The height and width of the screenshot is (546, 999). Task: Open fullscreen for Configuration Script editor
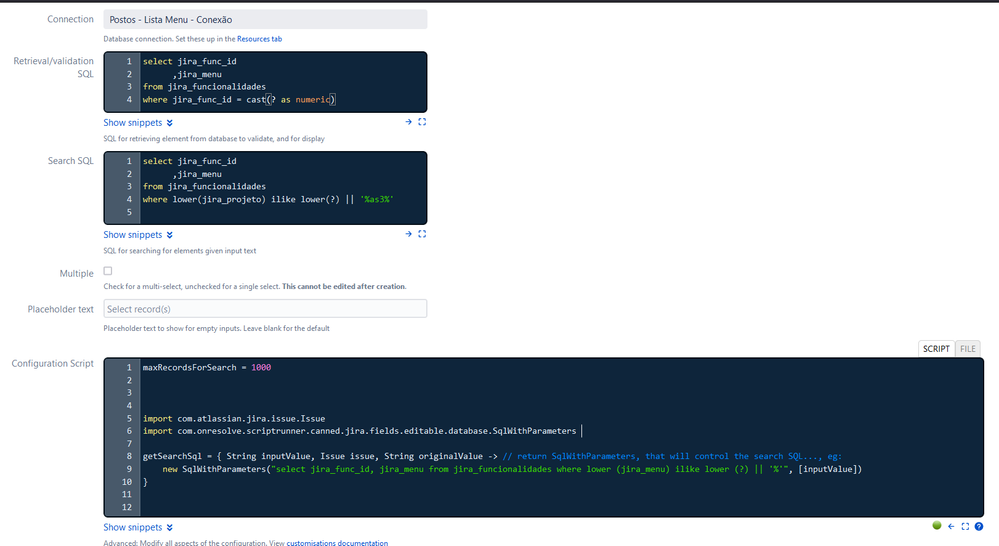[965, 526]
